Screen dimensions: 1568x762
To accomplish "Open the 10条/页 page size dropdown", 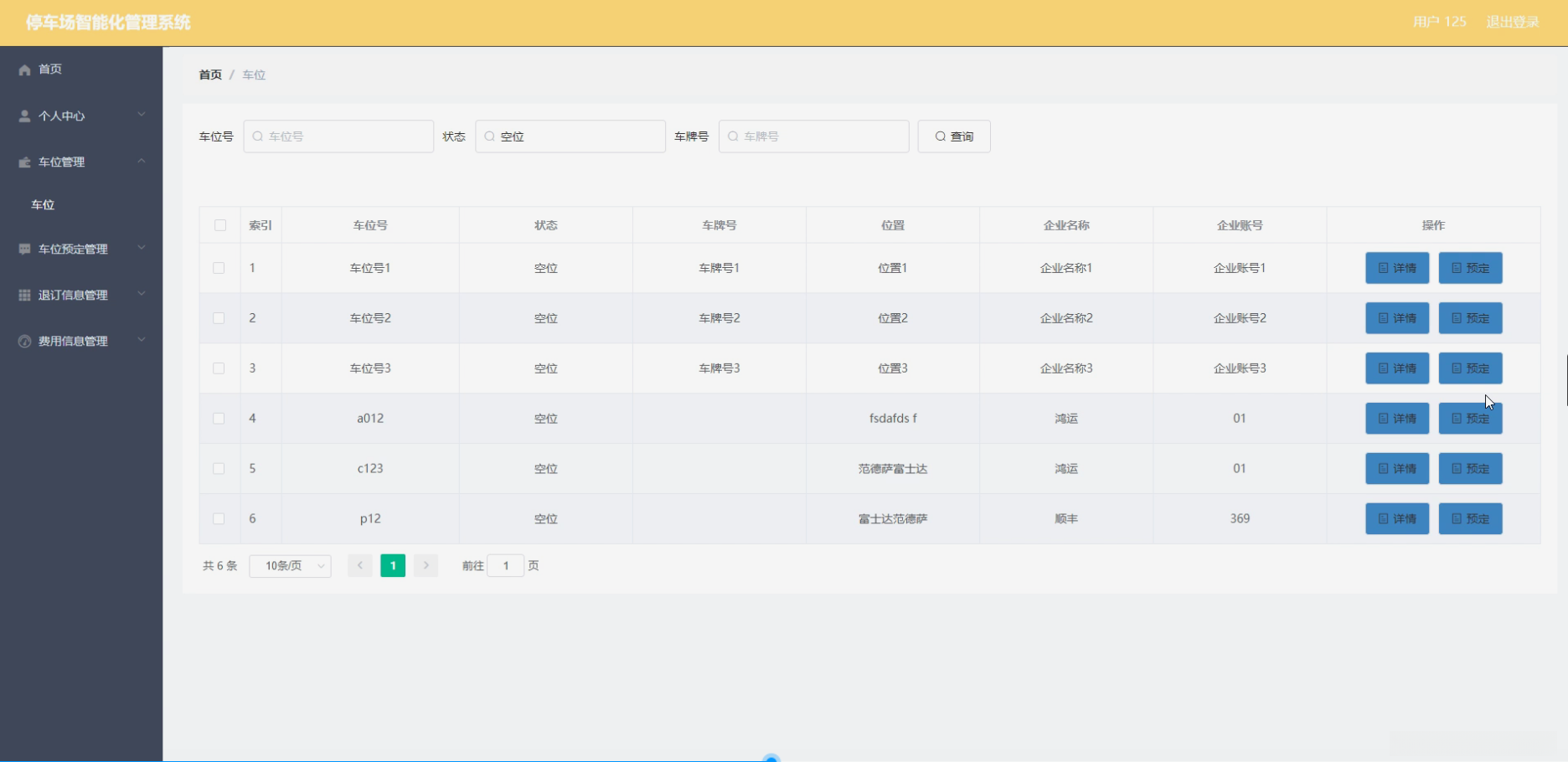I will click(291, 566).
